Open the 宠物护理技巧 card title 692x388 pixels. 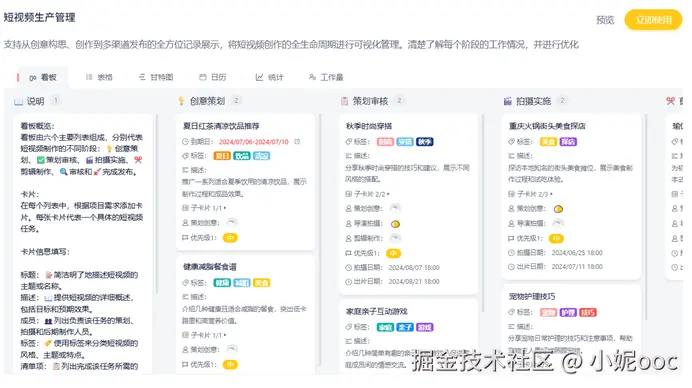tap(532, 297)
